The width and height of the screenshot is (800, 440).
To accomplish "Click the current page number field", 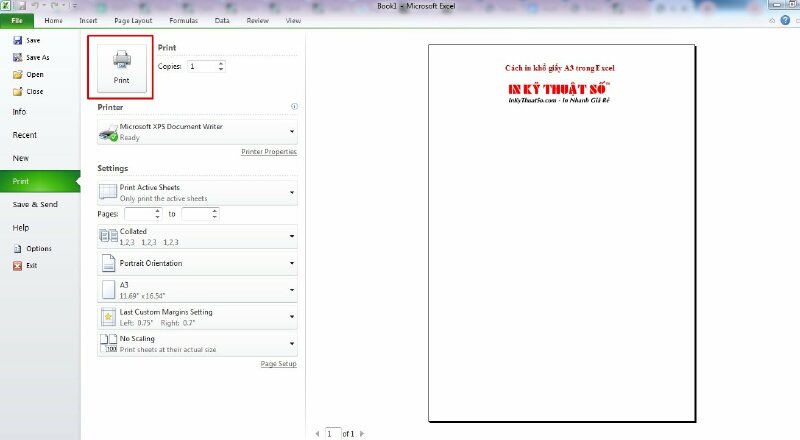I will click(333, 434).
